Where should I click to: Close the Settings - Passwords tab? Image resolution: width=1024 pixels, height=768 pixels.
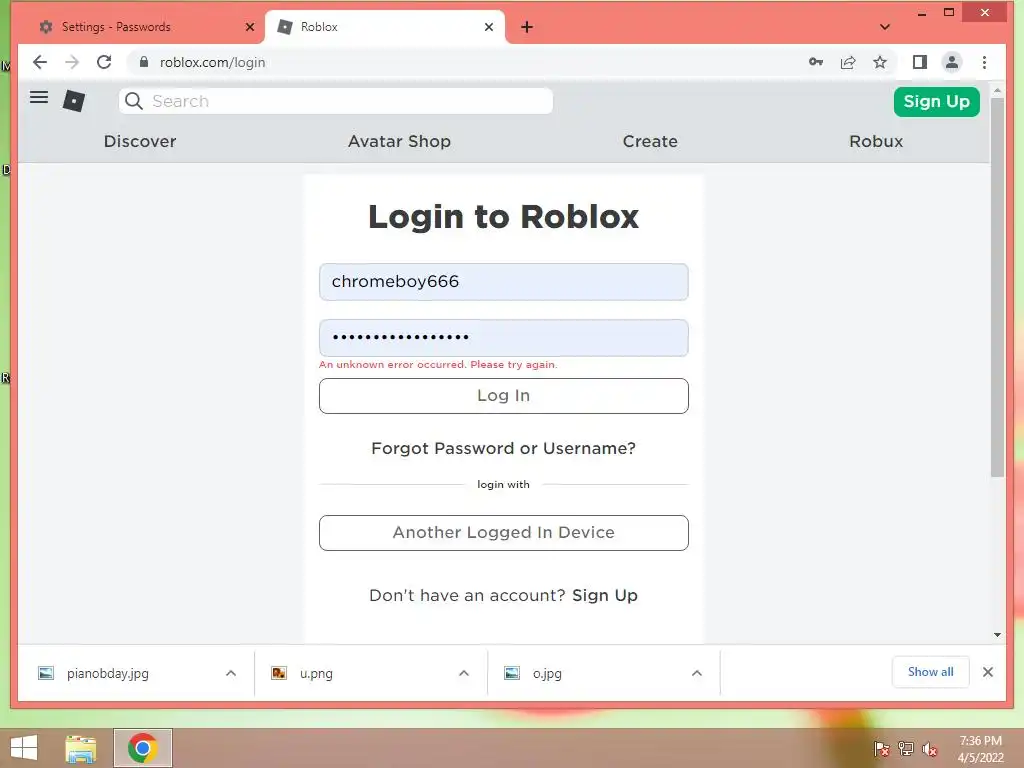click(x=249, y=27)
